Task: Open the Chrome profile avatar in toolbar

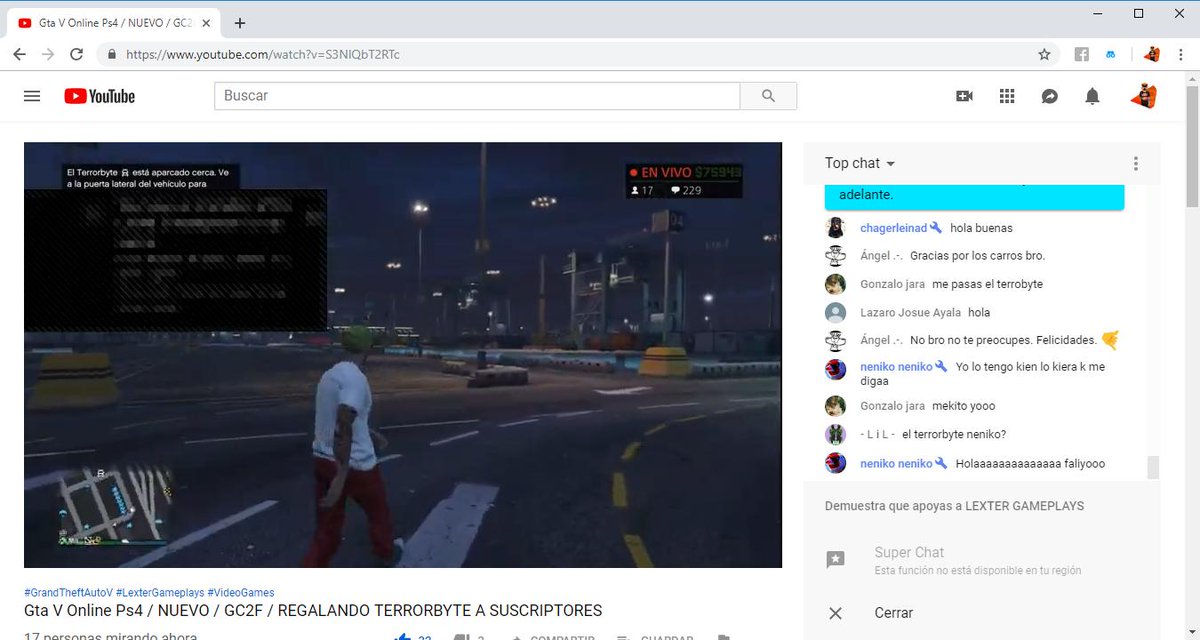Action: [1152, 54]
